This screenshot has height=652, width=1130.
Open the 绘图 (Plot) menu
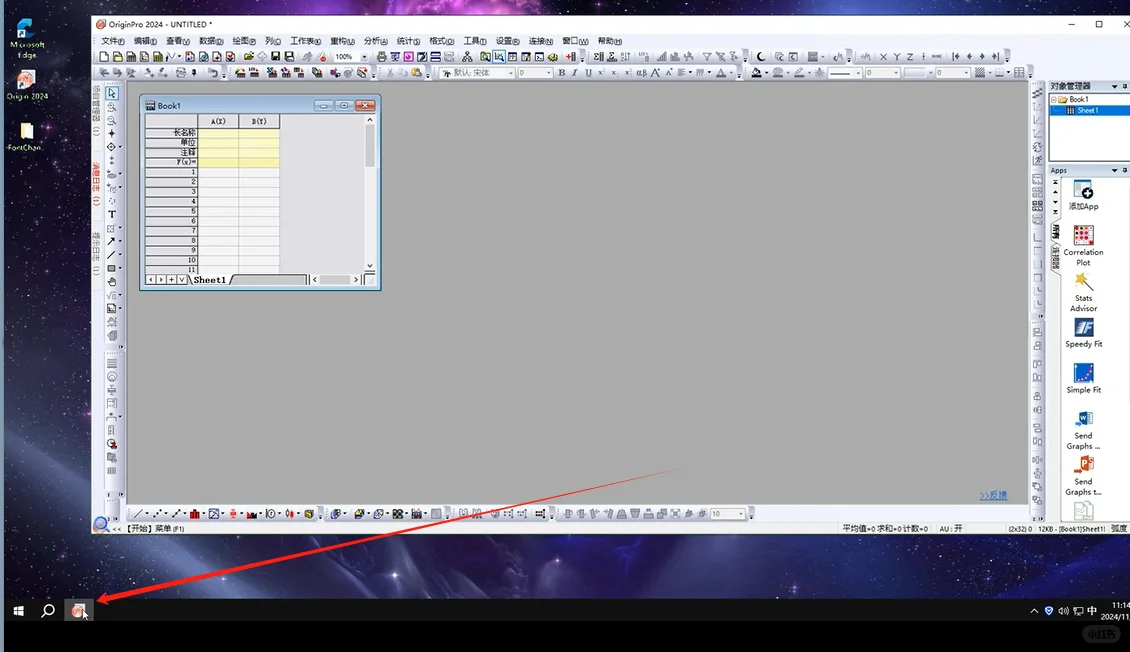click(x=244, y=41)
